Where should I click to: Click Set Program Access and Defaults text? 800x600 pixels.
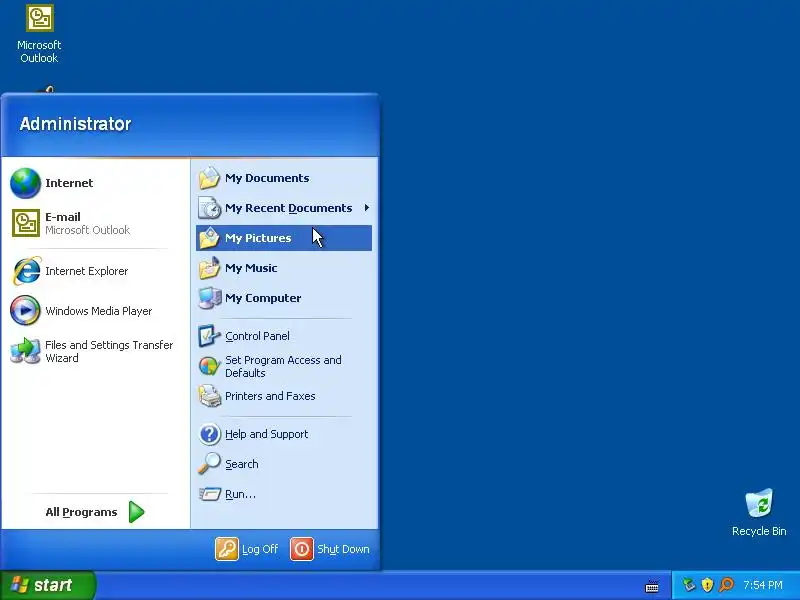point(283,366)
